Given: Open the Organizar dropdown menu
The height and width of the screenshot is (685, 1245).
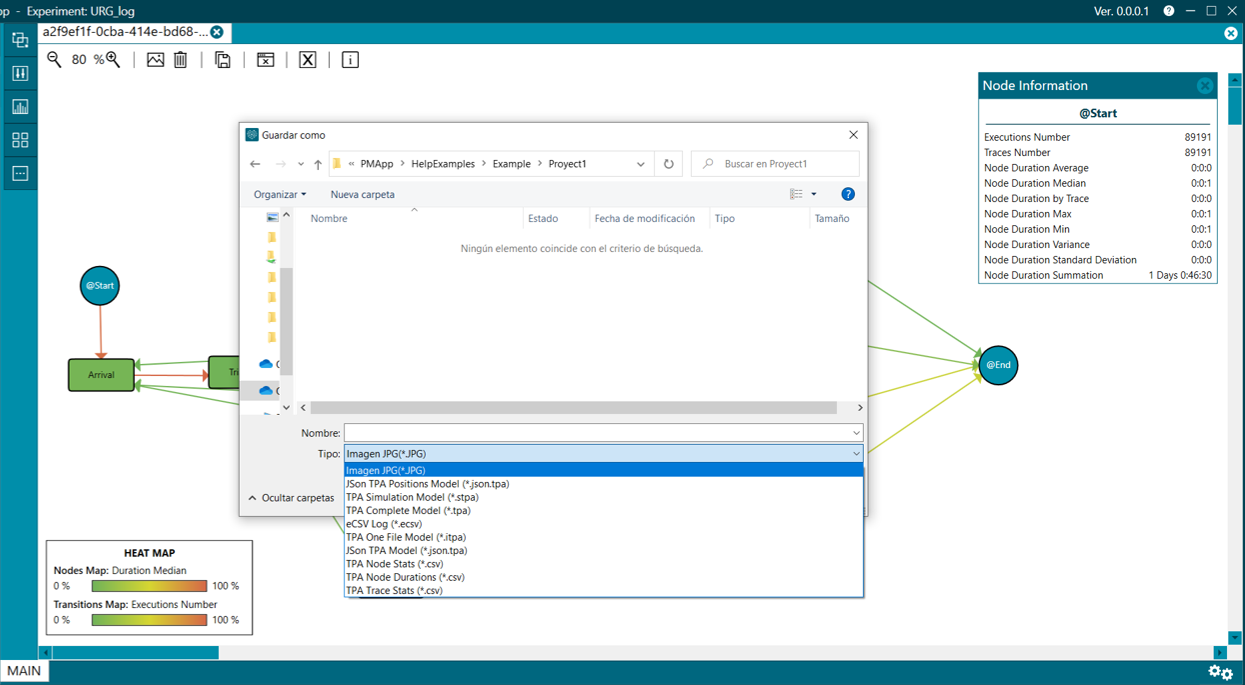Looking at the screenshot, I should (x=280, y=194).
